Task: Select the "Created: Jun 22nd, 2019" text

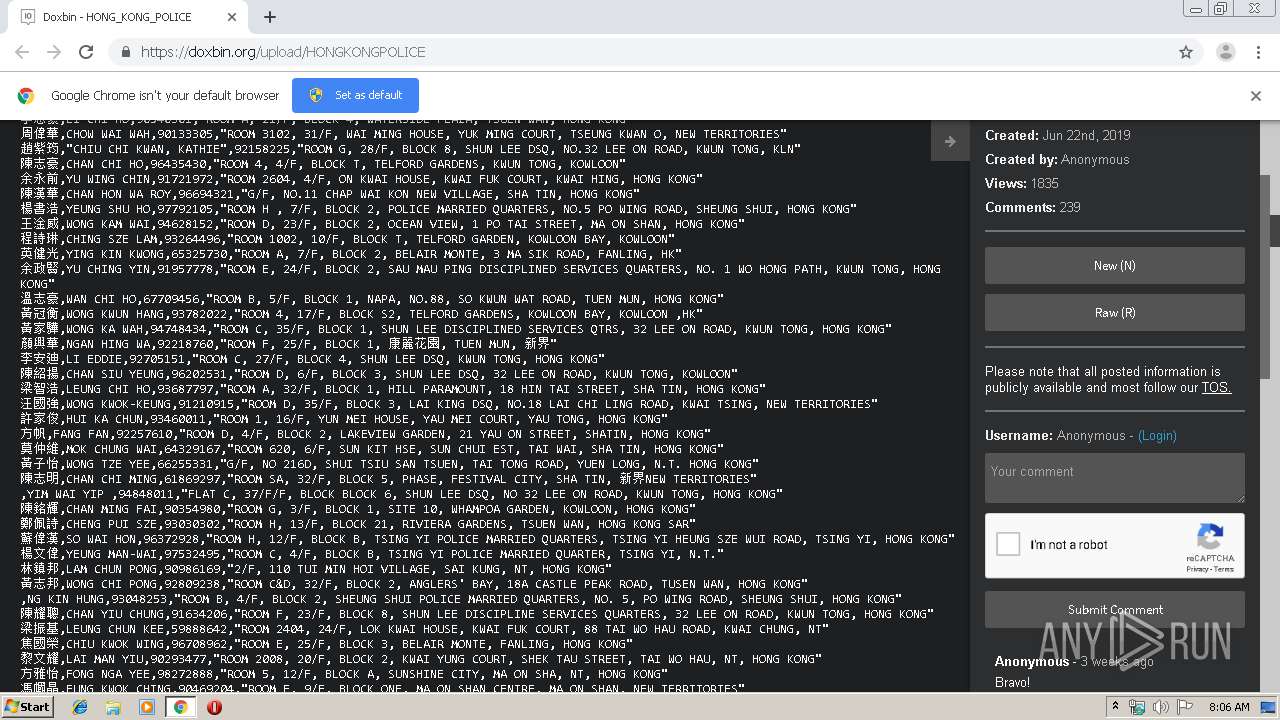Action: pyautogui.click(x=1058, y=136)
